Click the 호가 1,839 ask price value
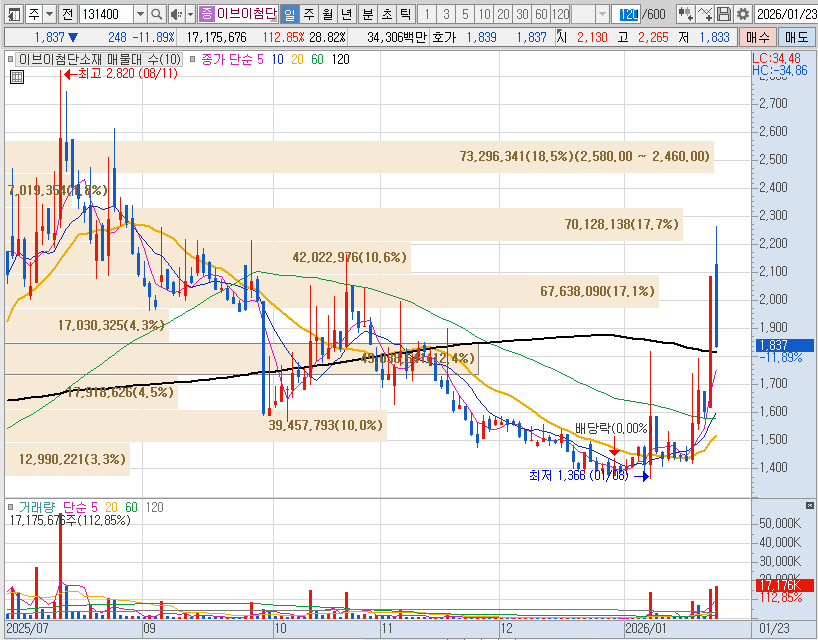 pyautogui.click(x=482, y=37)
